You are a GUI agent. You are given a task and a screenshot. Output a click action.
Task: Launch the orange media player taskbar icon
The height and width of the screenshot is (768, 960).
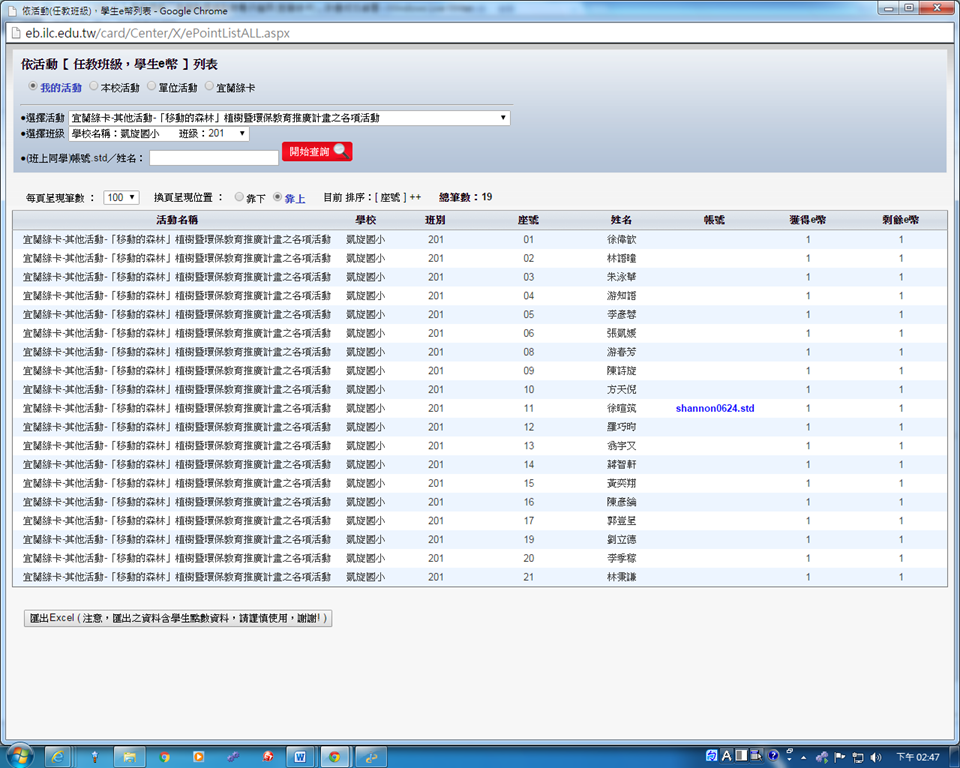tap(198, 756)
